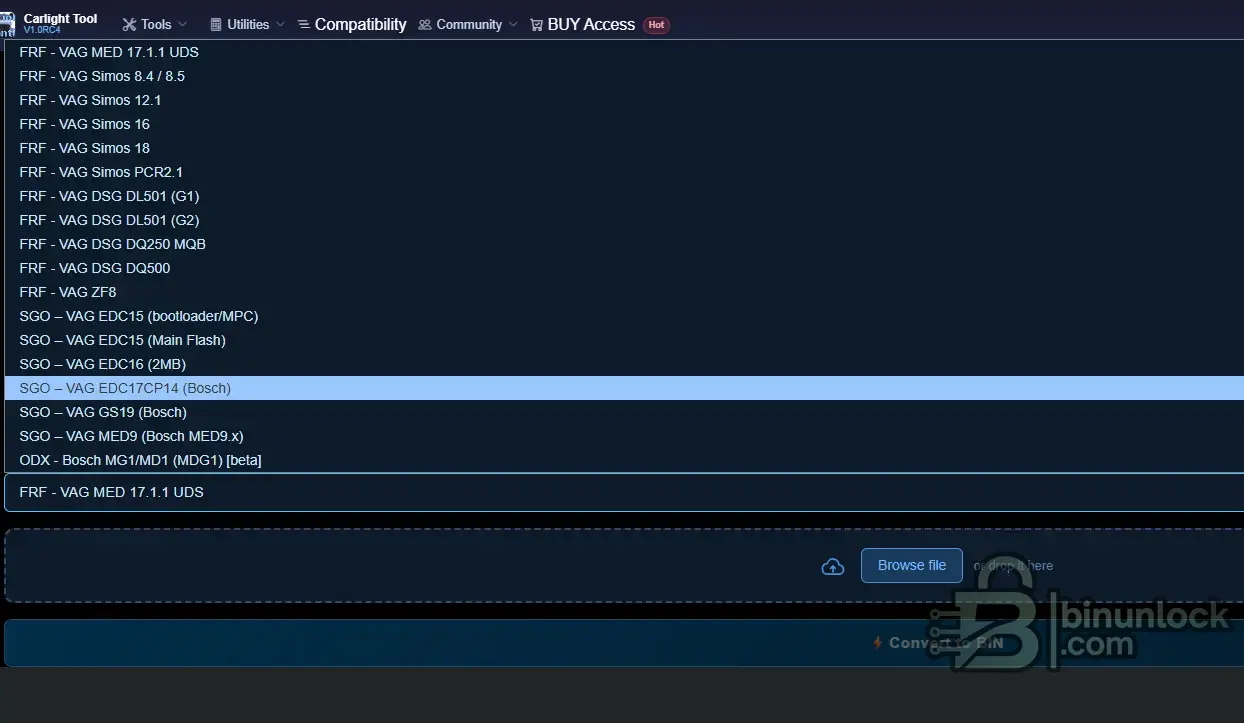Open the Community menu

[468, 24]
